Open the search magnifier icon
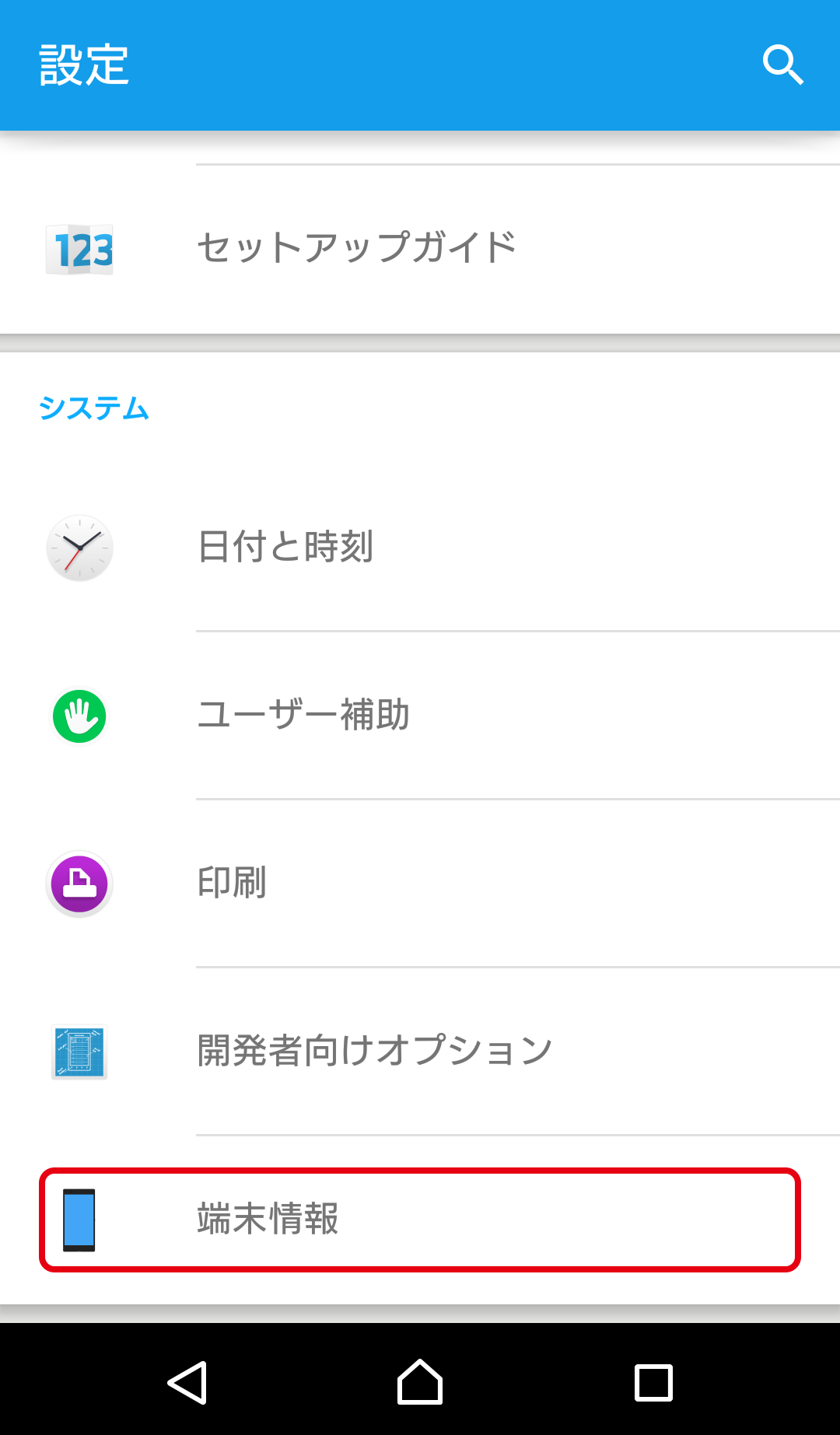This screenshot has height=1435, width=840. (x=782, y=65)
